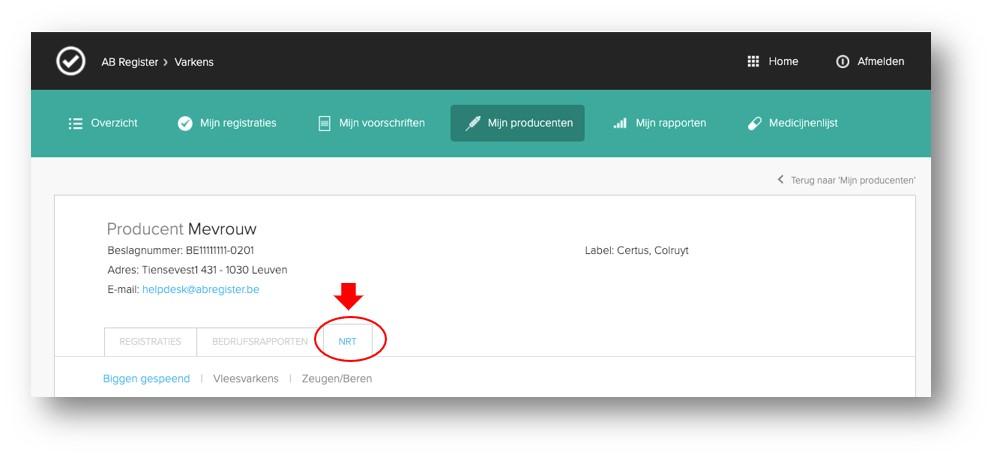The width and height of the screenshot is (993, 459).
Task: Open Mijn rapporten page
Action: point(659,123)
